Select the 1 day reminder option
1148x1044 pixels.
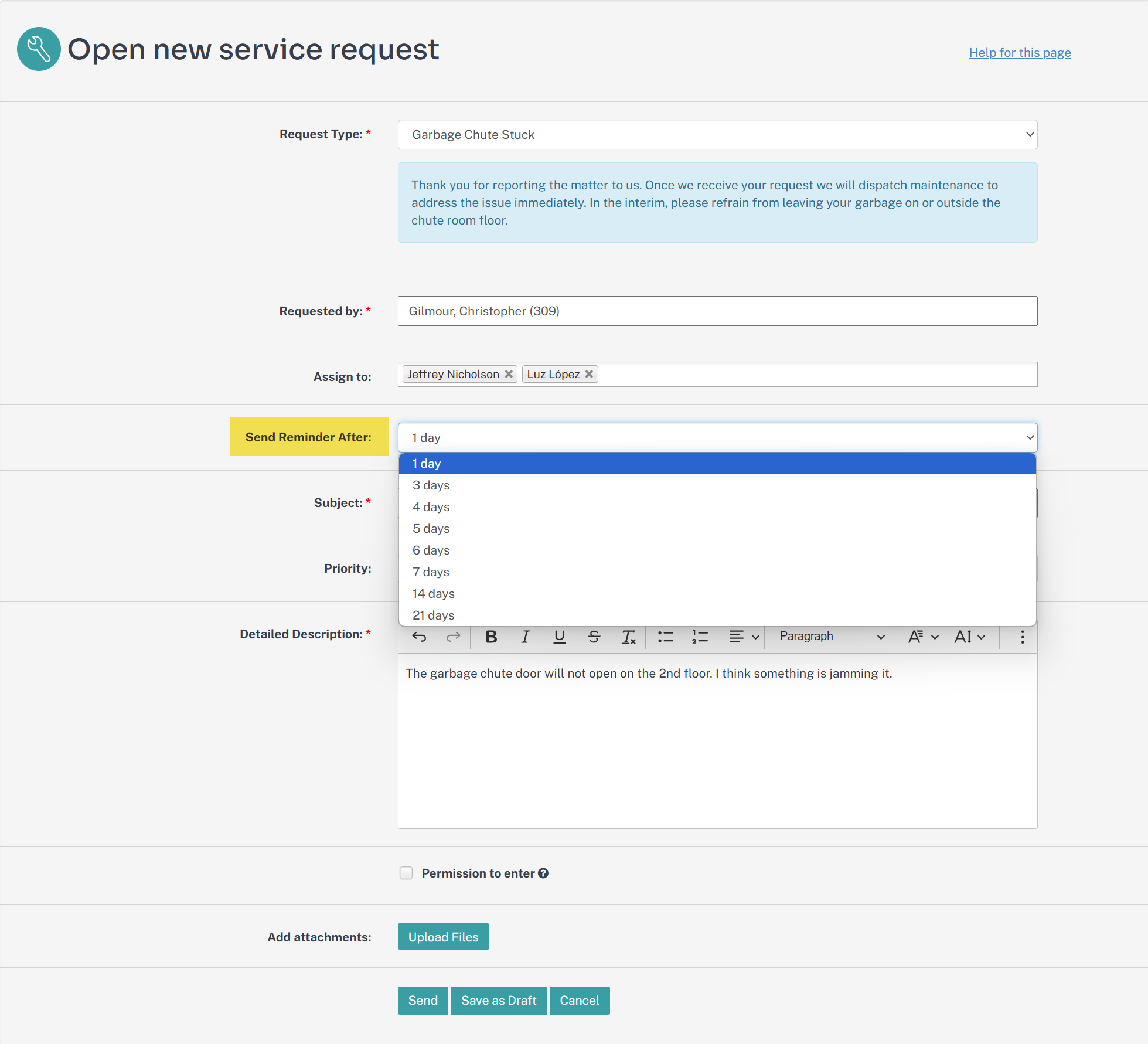coord(717,464)
